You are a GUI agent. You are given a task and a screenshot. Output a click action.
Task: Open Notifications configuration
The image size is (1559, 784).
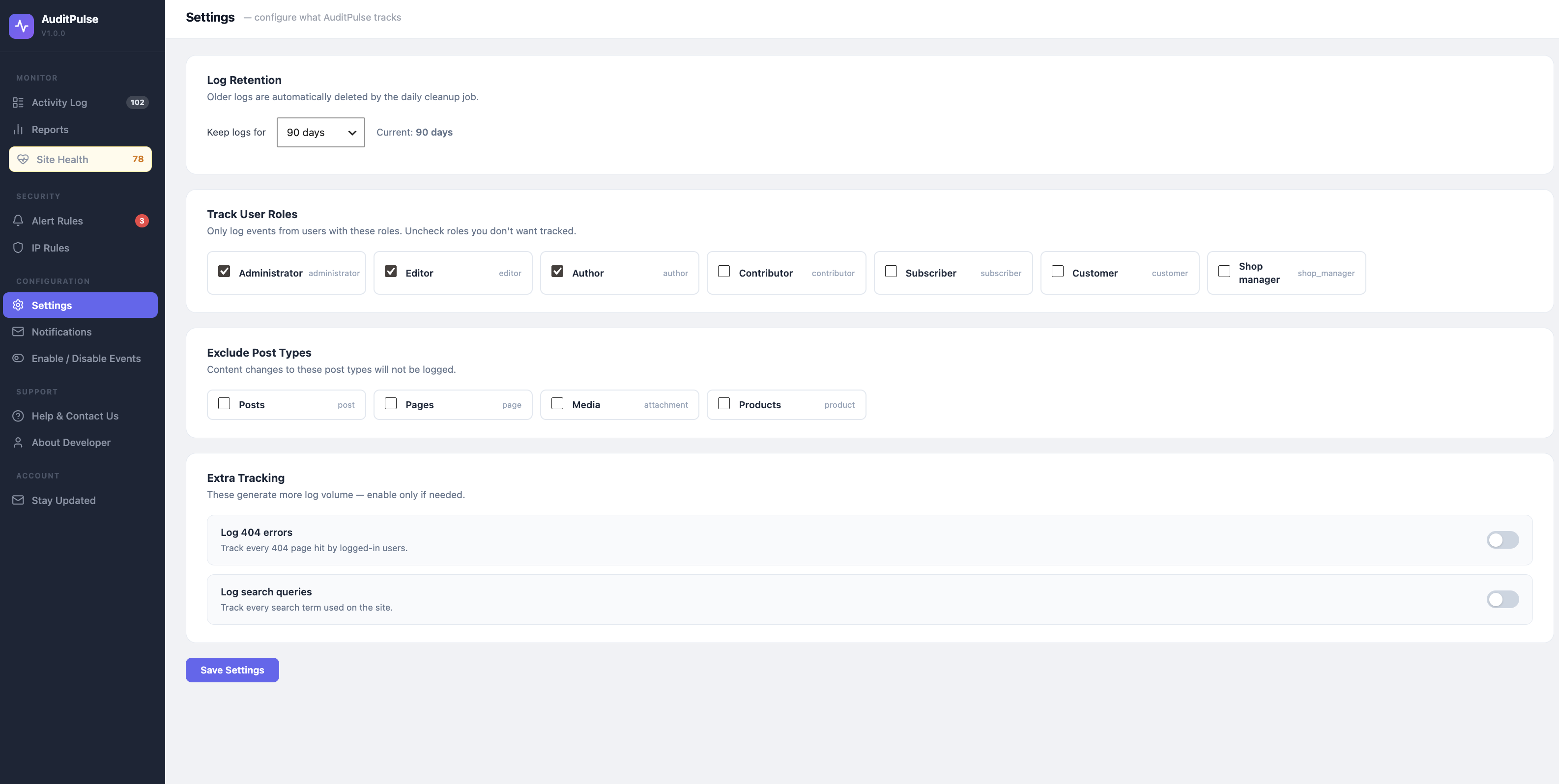coord(81,332)
